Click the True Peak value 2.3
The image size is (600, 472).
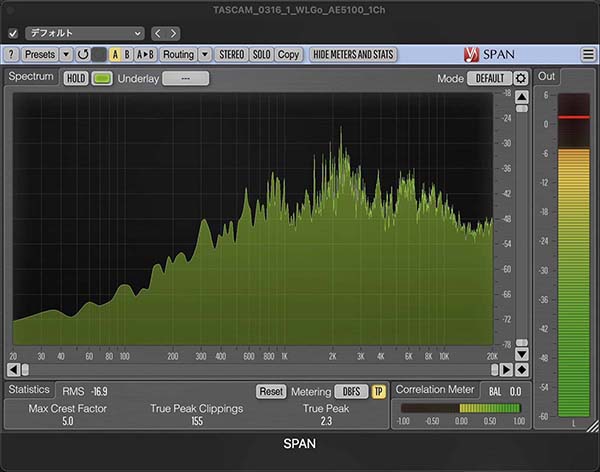point(326,421)
